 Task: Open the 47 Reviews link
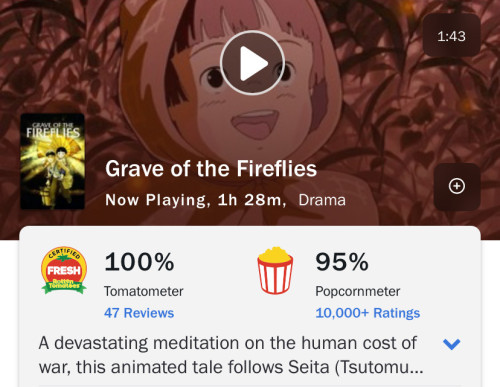point(139,313)
